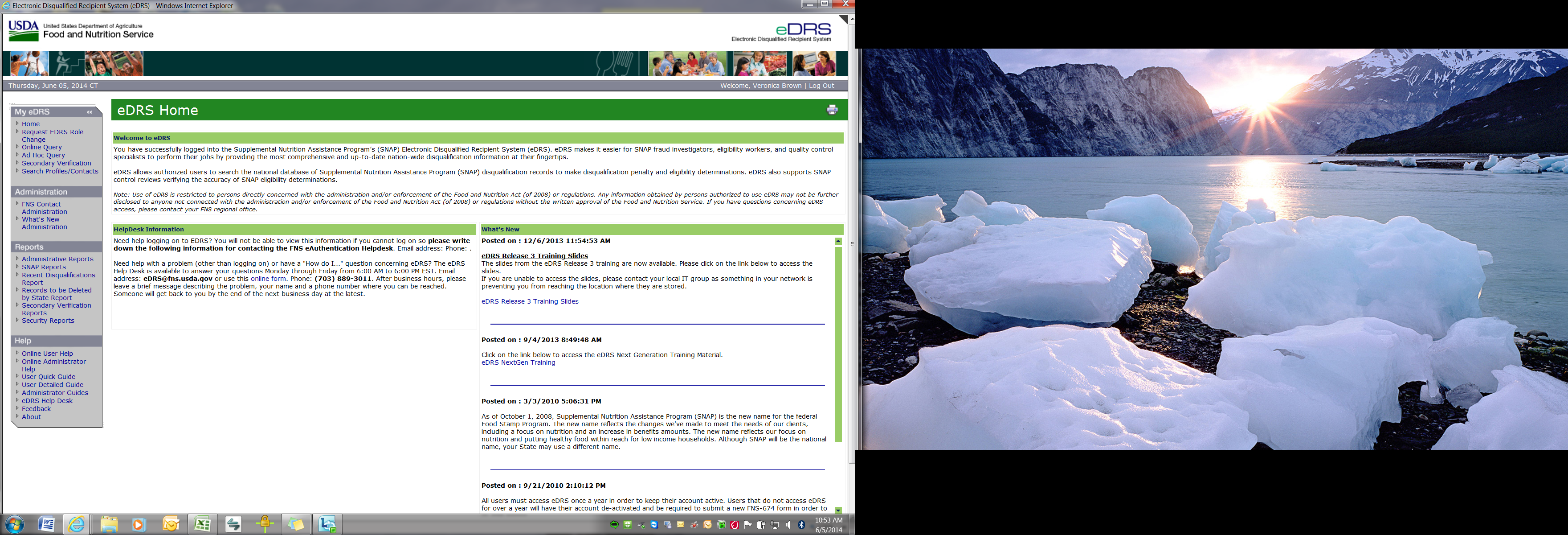Open Windows Media Player taskbar icon
The height and width of the screenshot is (535, 1568).
[x=139, y=524]
